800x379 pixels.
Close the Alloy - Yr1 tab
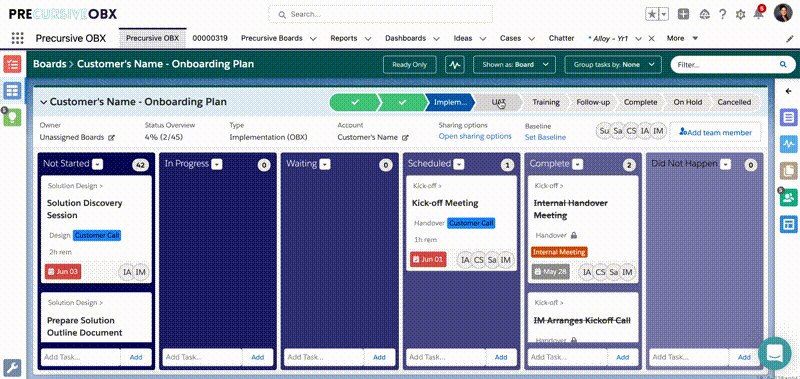[651, 38]
